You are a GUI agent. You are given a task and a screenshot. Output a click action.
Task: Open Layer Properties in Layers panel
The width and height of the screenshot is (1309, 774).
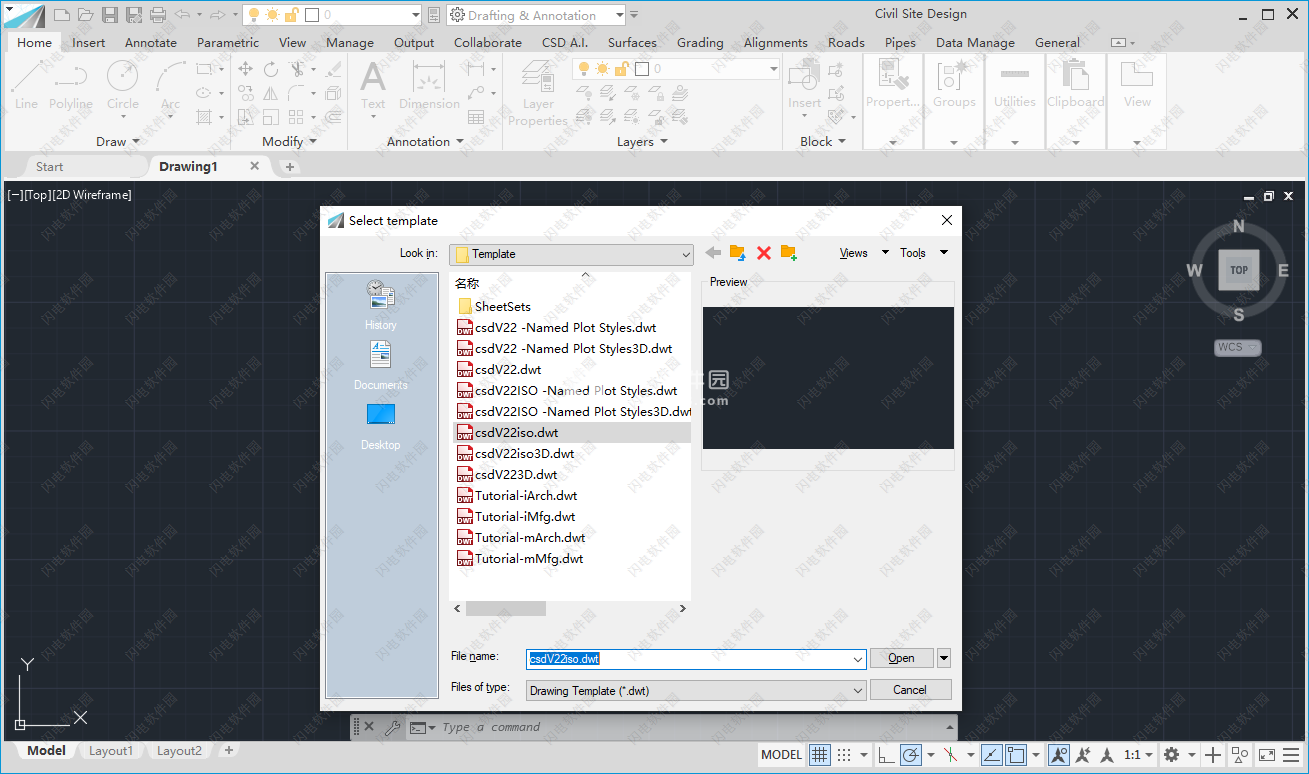coord(538,93)
